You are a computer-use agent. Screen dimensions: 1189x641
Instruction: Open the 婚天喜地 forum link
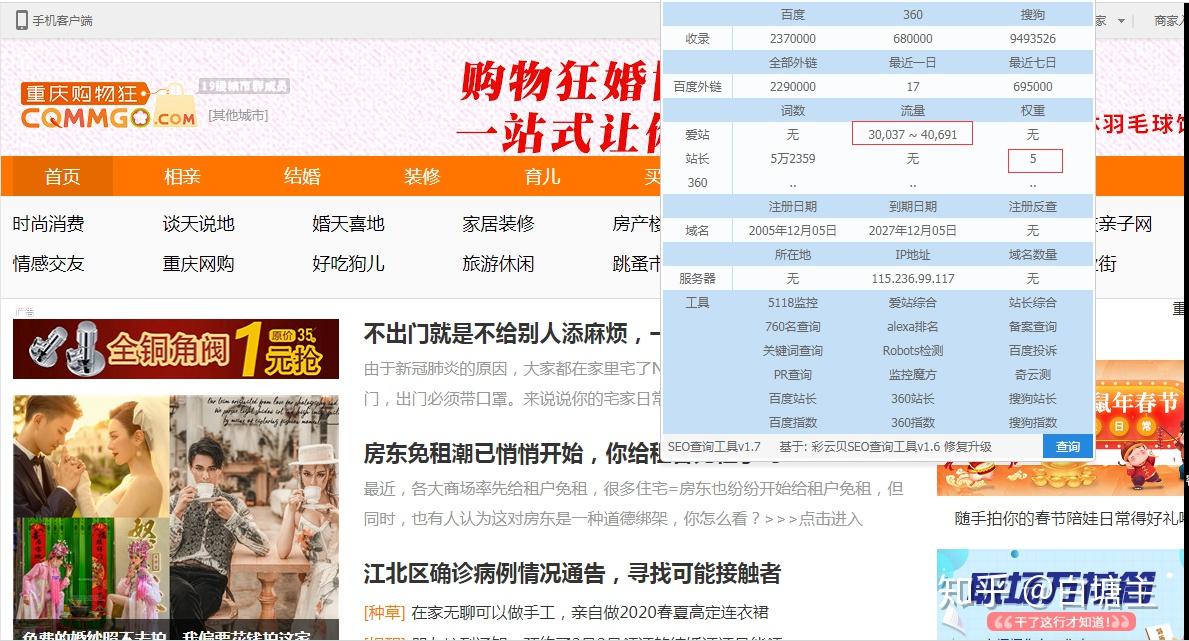(x=348, y=224)
